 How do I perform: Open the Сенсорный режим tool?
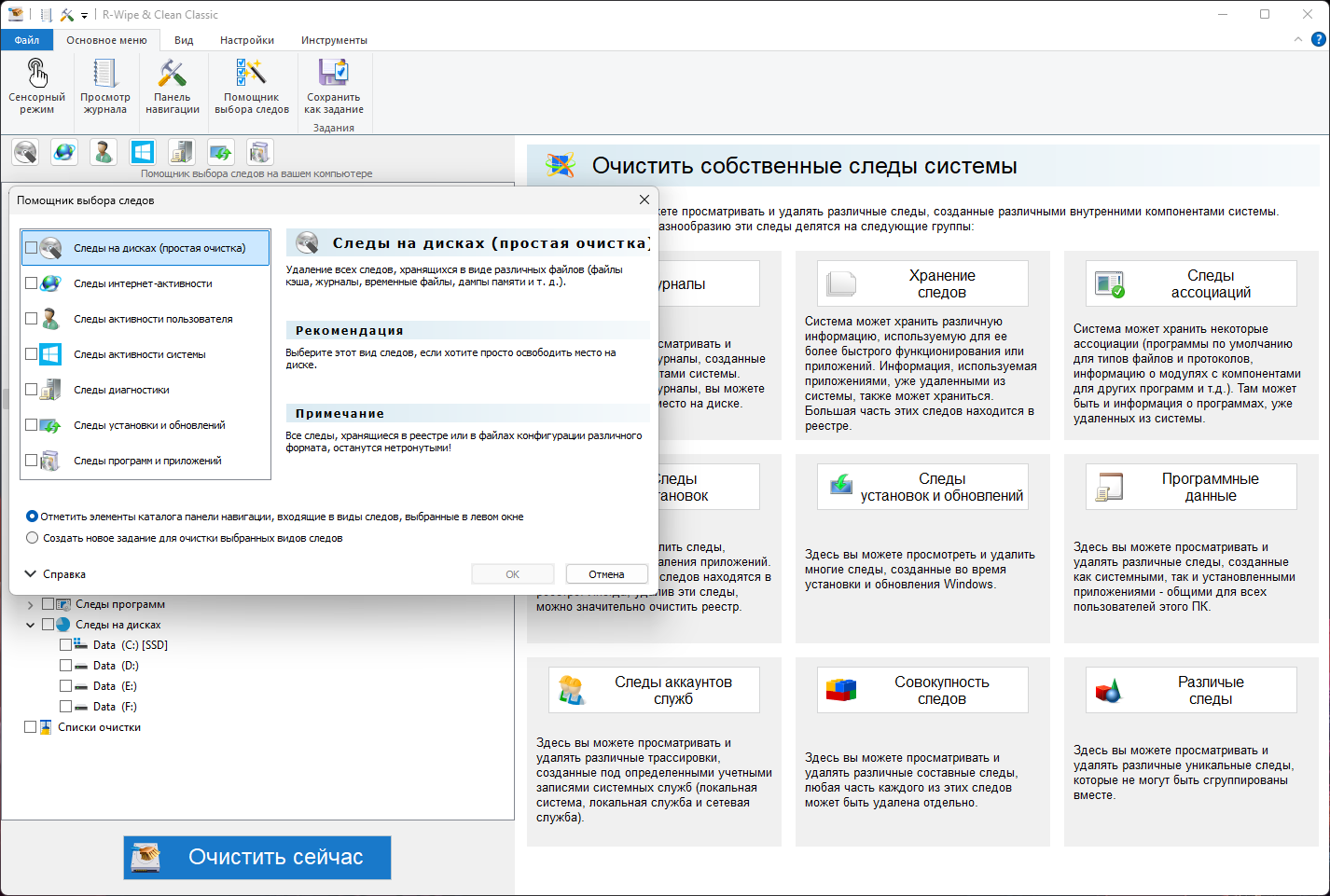click(37, 86)
